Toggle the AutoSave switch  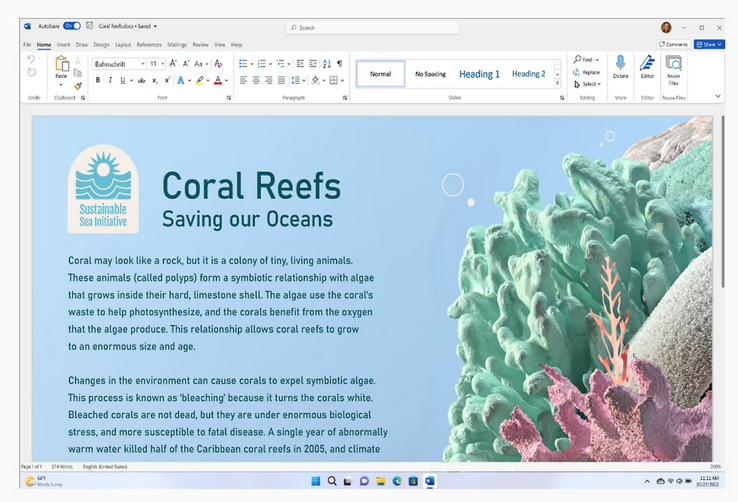[72, 26]
